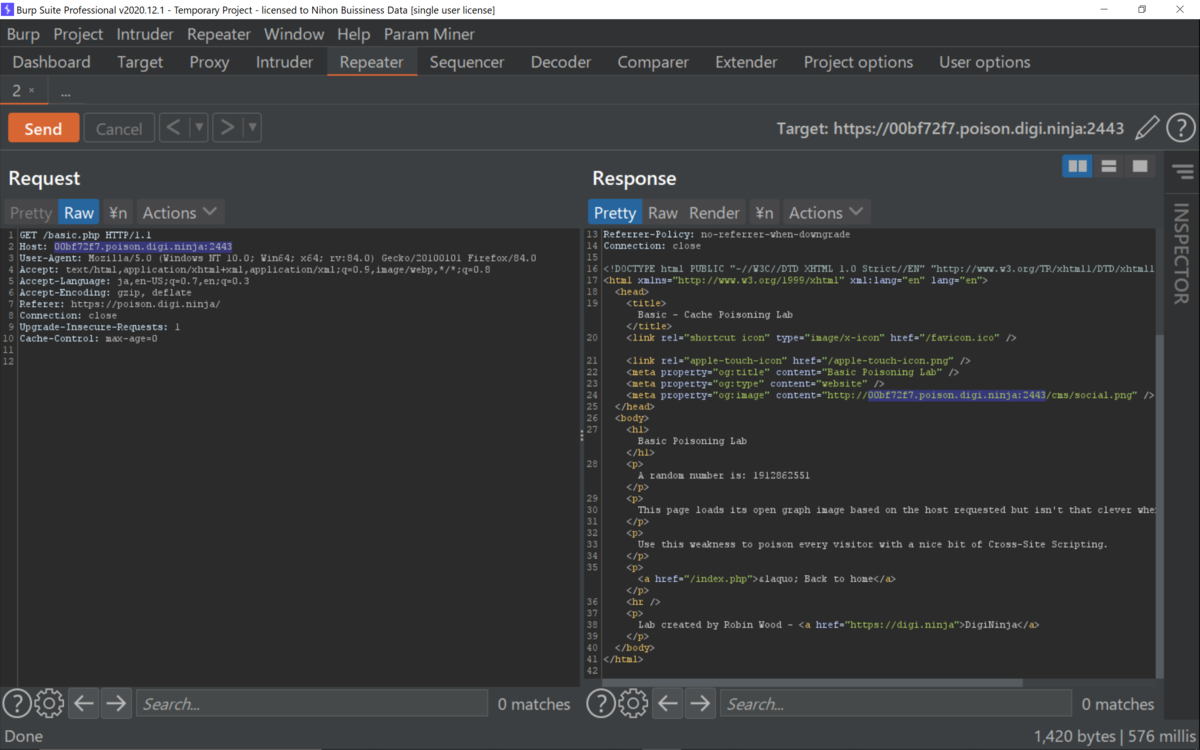The width and height of the screenshot is (1200, 750).
Task: Open Repeater help question mark icon
Action: [x=1181, y=128]
